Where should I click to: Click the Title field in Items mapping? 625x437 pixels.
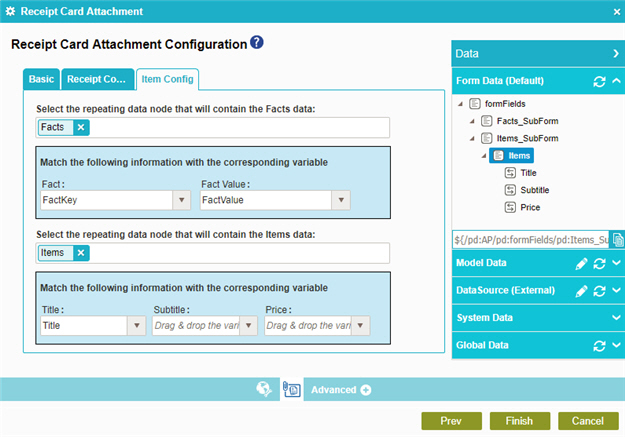84,325
